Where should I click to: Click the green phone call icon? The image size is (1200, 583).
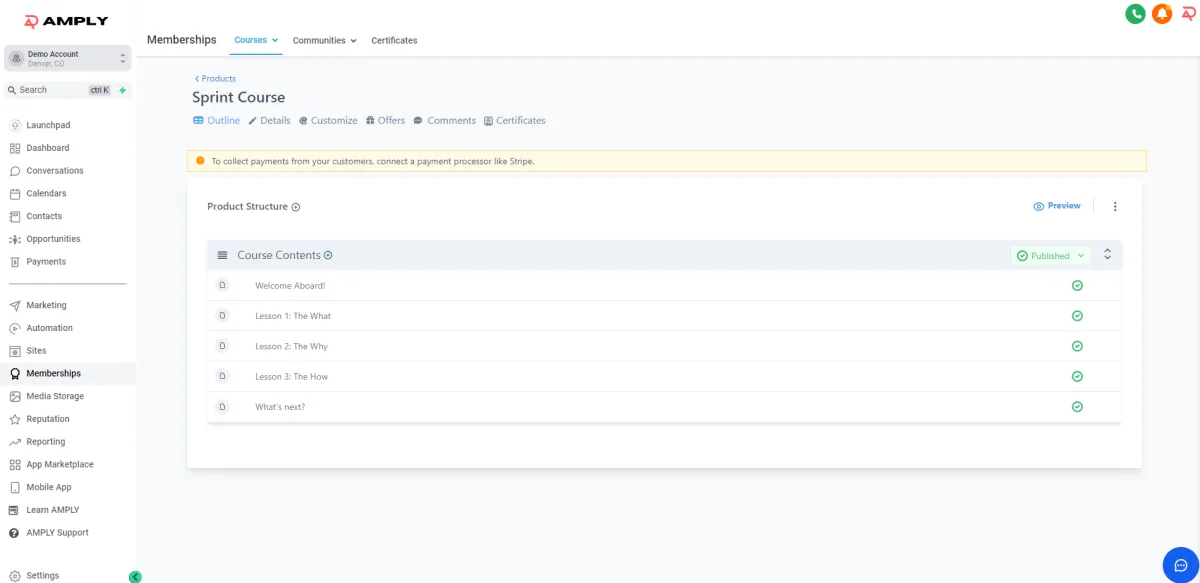point(1135,13)
